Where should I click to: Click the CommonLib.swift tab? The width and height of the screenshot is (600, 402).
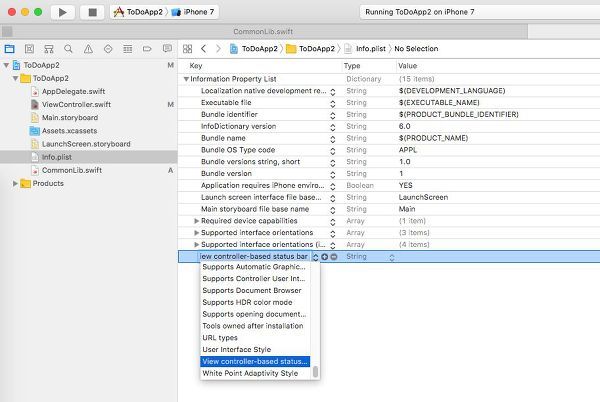tap(263, 32)
